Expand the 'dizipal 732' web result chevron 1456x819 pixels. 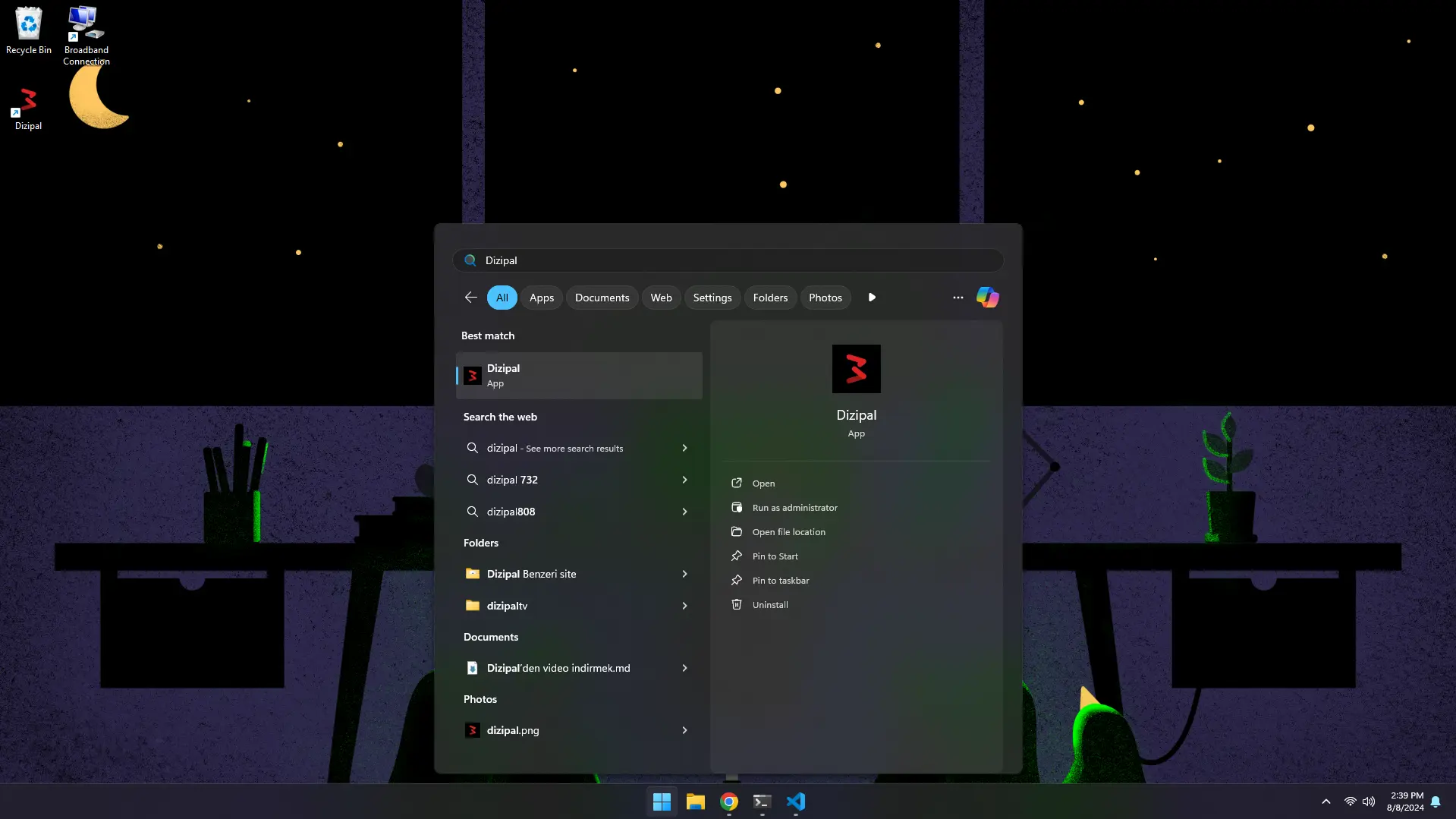(684, 480)
